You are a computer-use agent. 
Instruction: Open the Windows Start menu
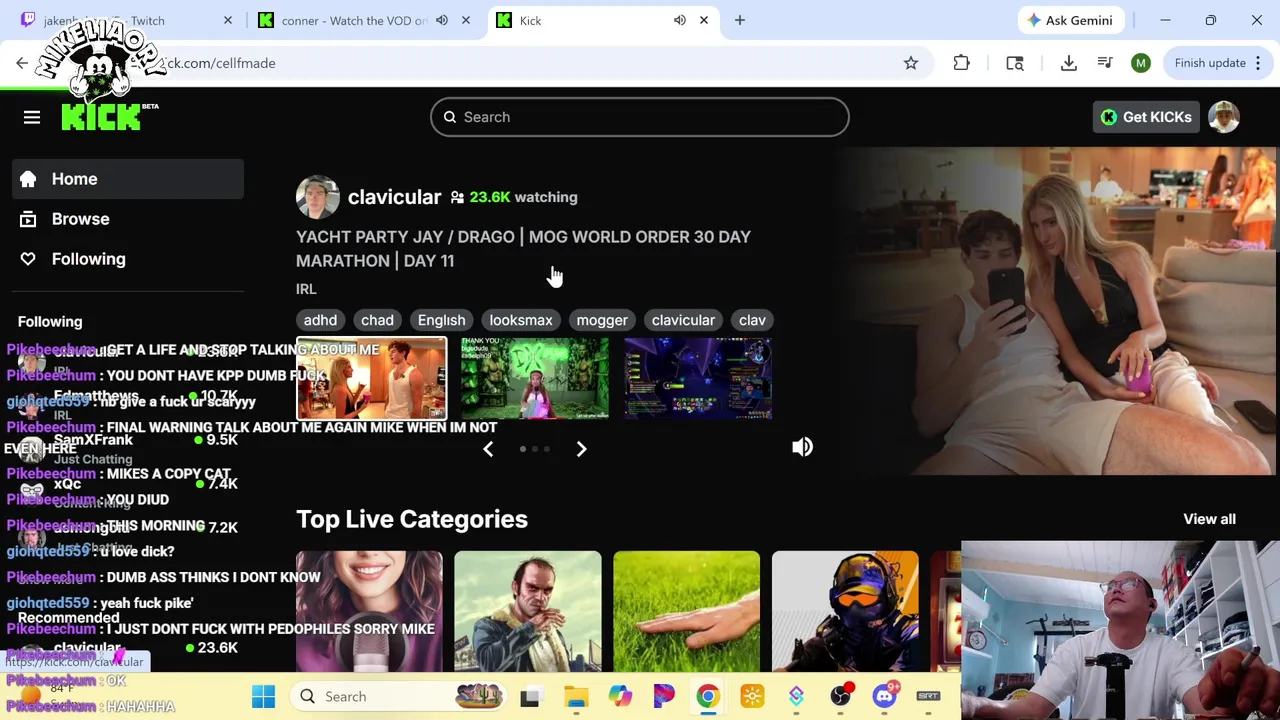point(264,696)
